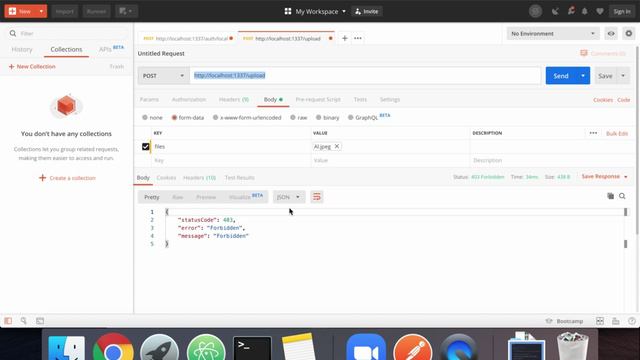Screen dimensions: 640x360
Task: Click the request URL field
Action: [x=365, y=76]
